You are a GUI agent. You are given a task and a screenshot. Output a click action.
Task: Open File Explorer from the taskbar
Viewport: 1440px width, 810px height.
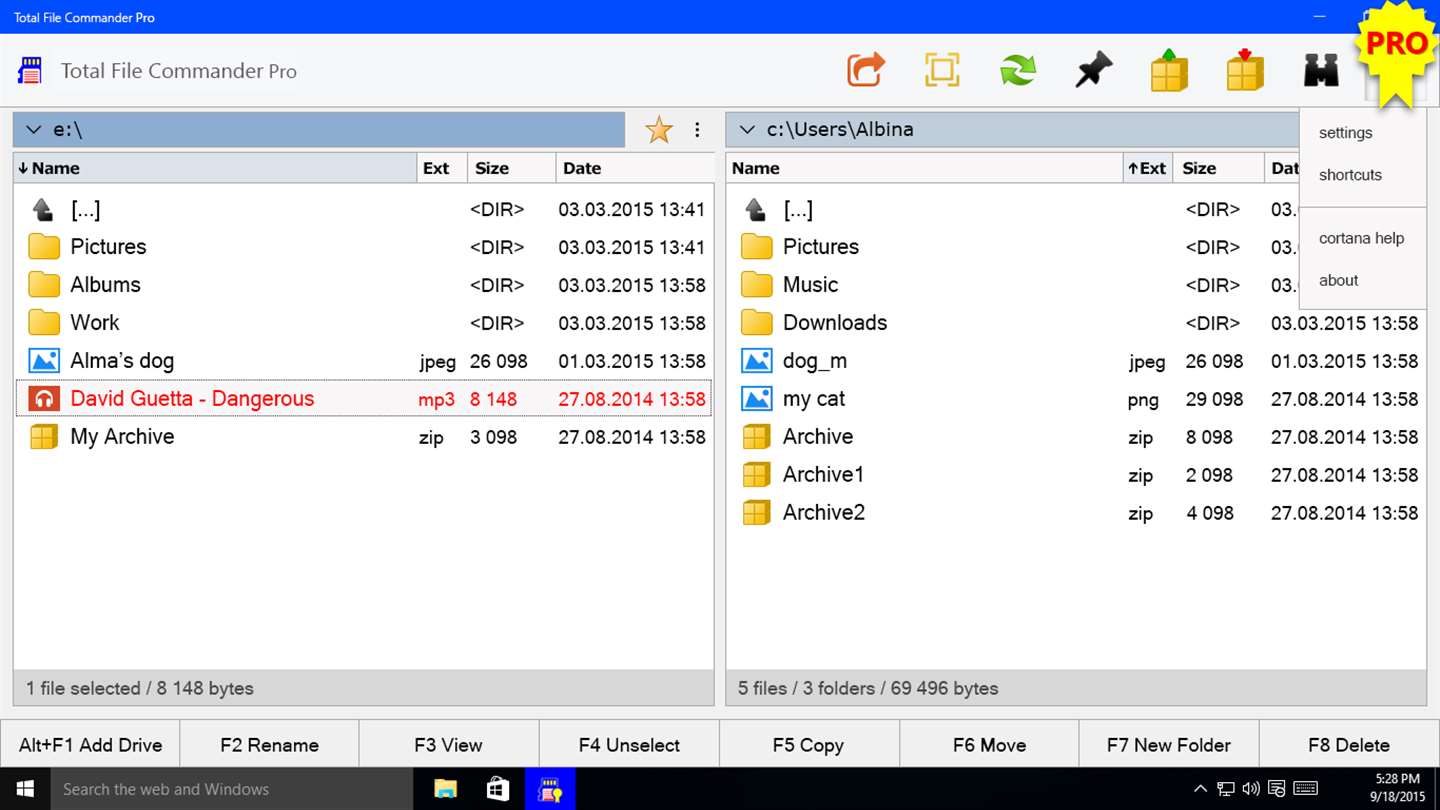click(x=445, y=789)
